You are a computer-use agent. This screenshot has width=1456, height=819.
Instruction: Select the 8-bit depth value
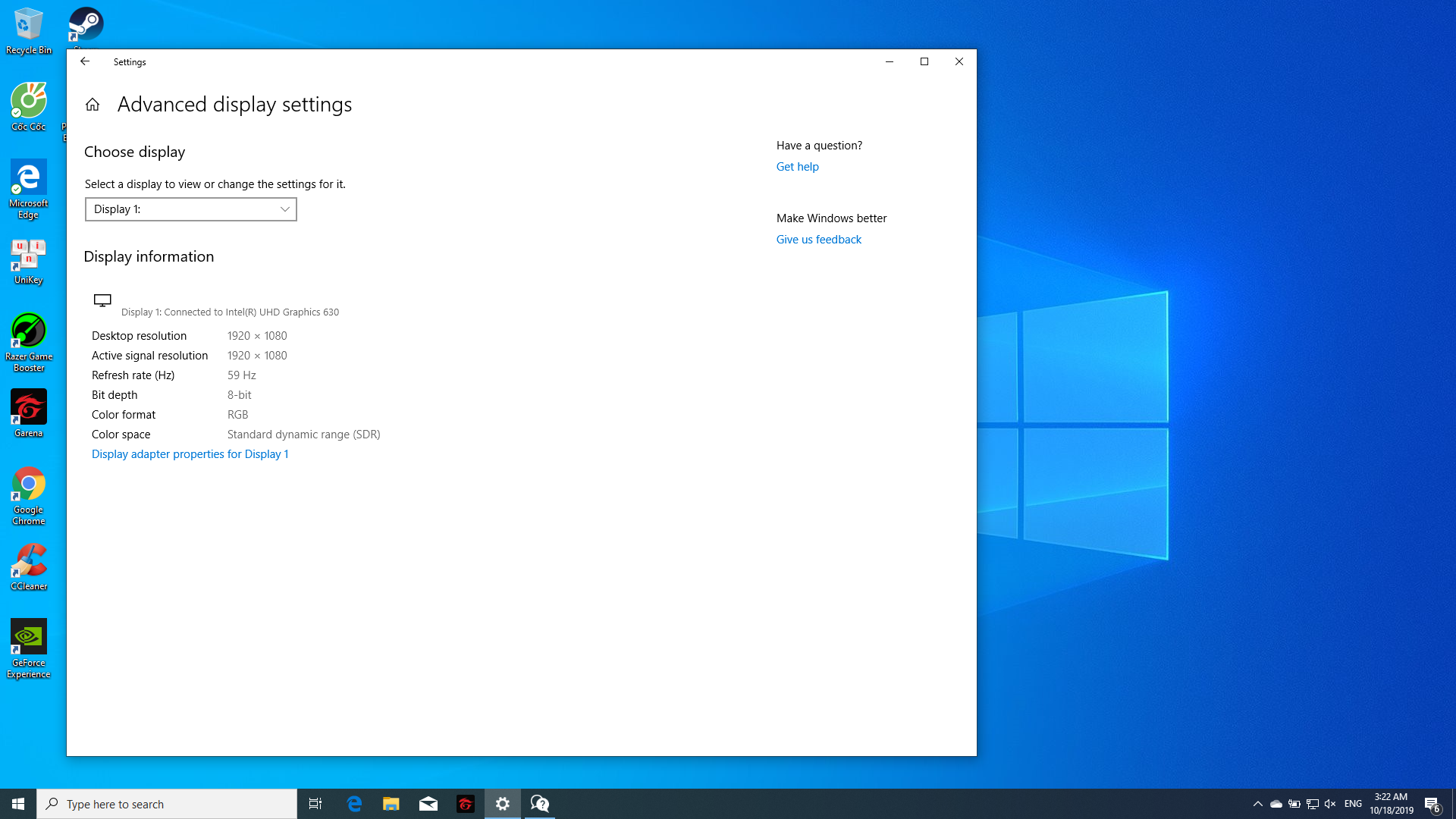click(x=240, y=395)
